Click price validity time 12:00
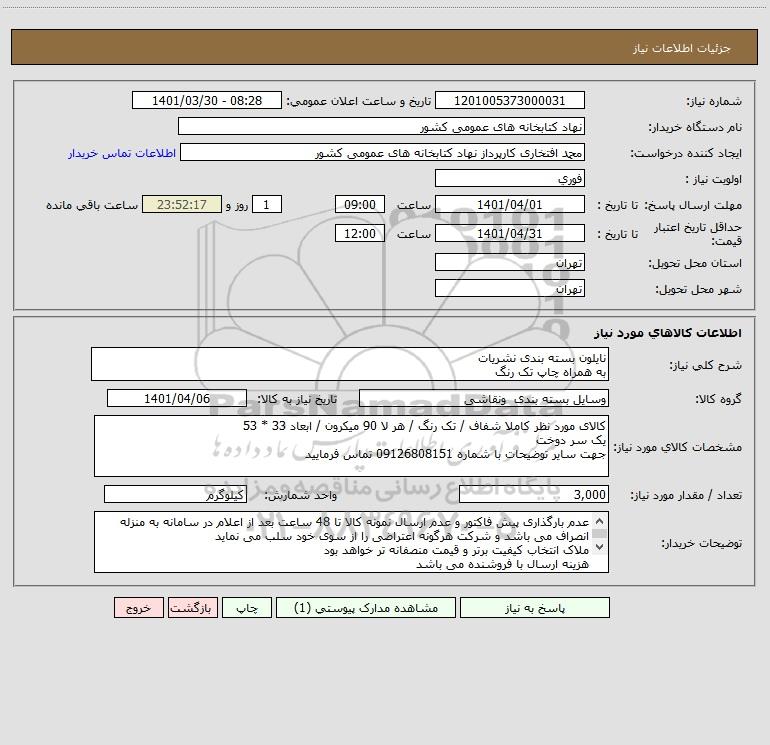This screenshot has height=745, width=770. point(359,233)
